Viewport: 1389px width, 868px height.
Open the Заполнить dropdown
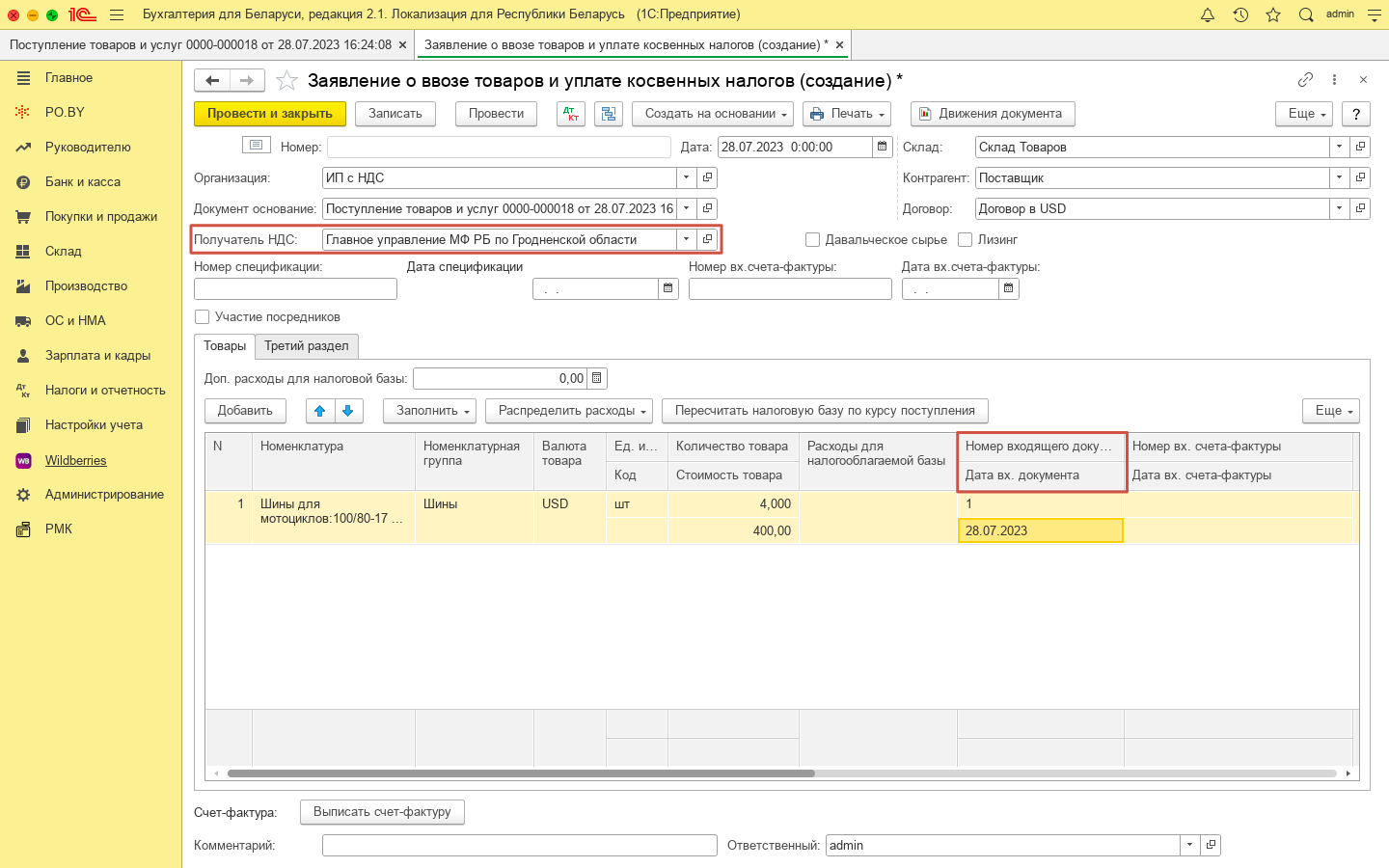(430, 411)
